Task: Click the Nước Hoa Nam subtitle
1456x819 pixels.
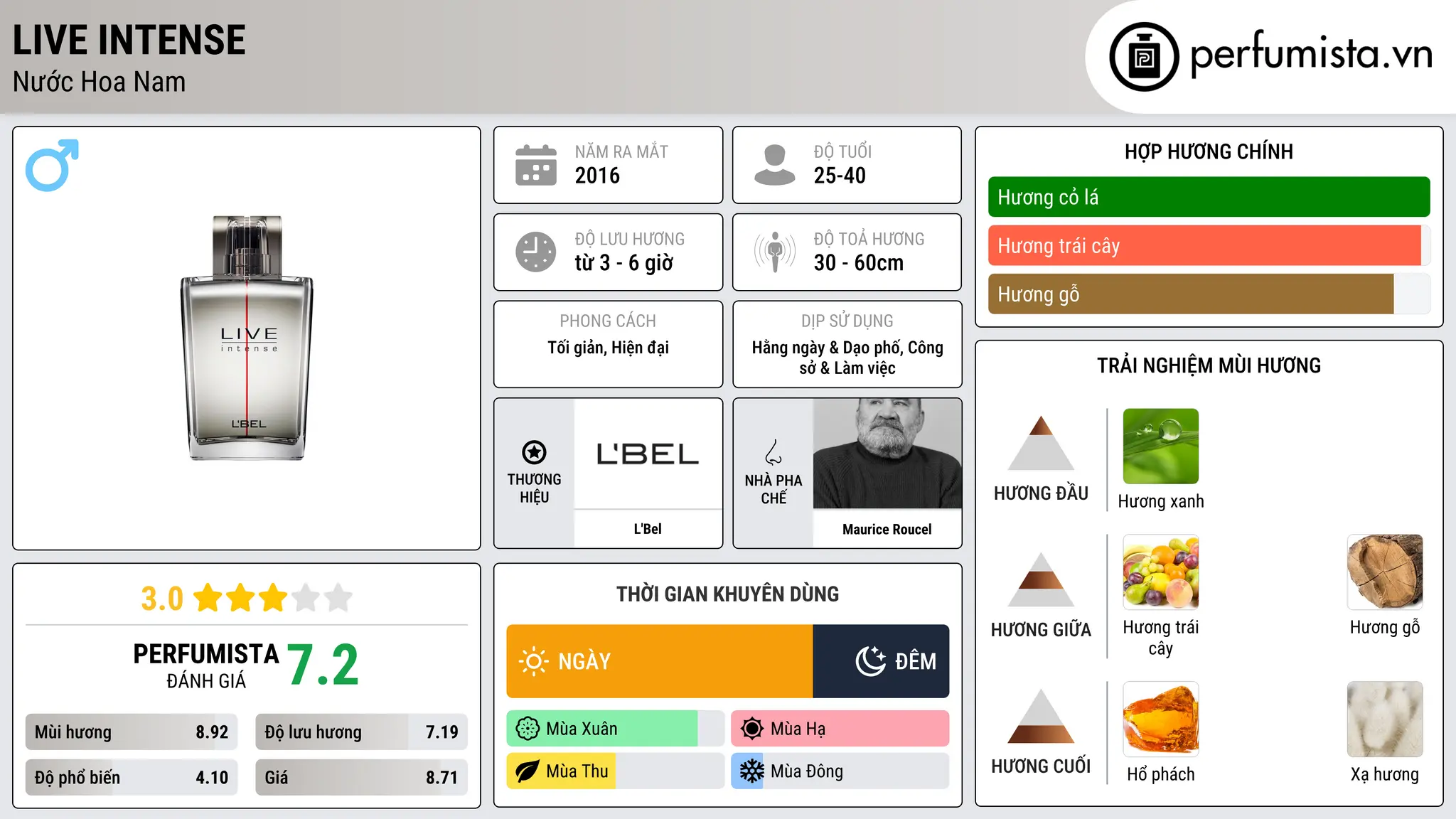Action: [x=100, y=82]
